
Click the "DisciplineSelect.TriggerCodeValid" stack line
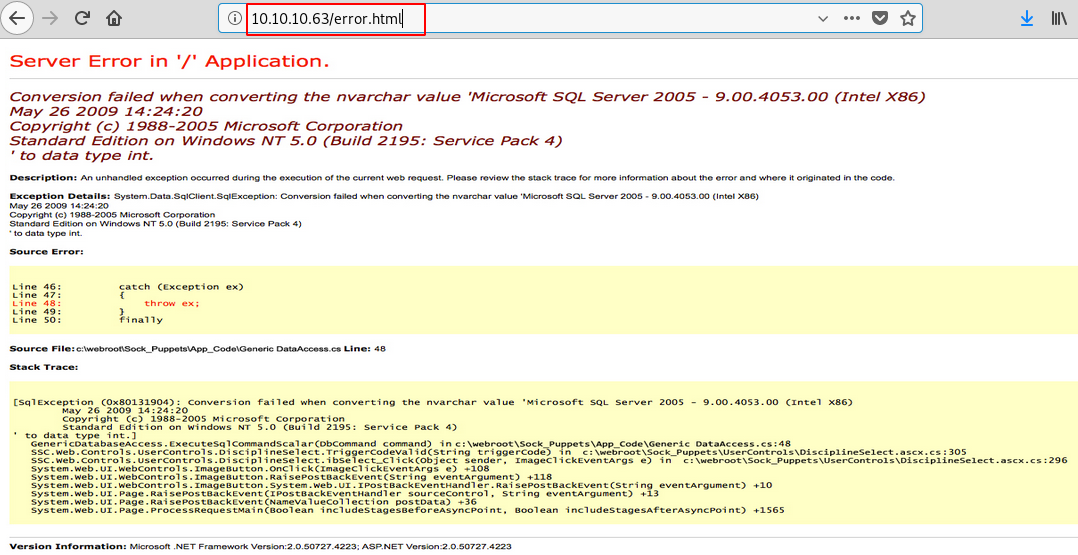(498, 452)
